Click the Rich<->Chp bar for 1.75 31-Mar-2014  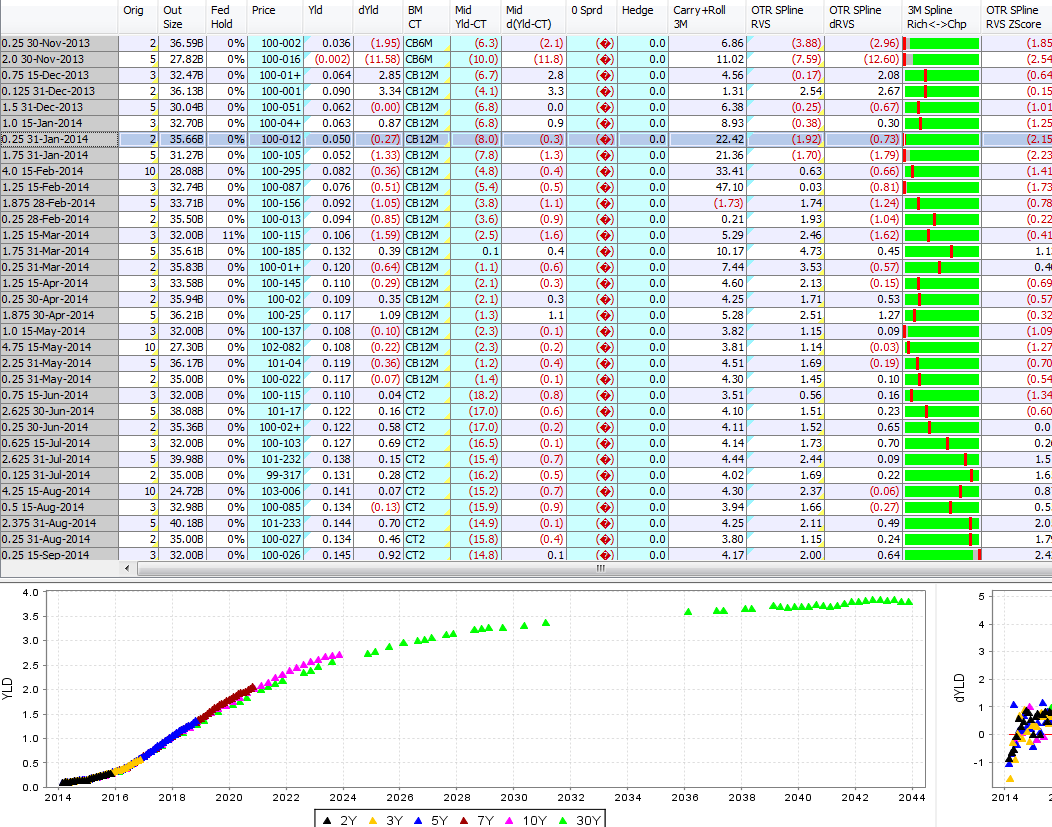(941, 252)
